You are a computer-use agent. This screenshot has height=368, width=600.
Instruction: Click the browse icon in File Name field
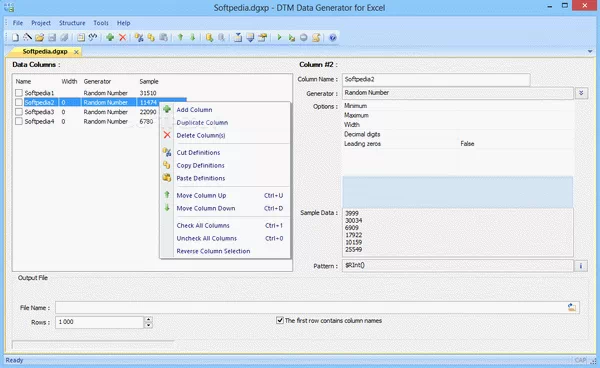coord(572,307)
